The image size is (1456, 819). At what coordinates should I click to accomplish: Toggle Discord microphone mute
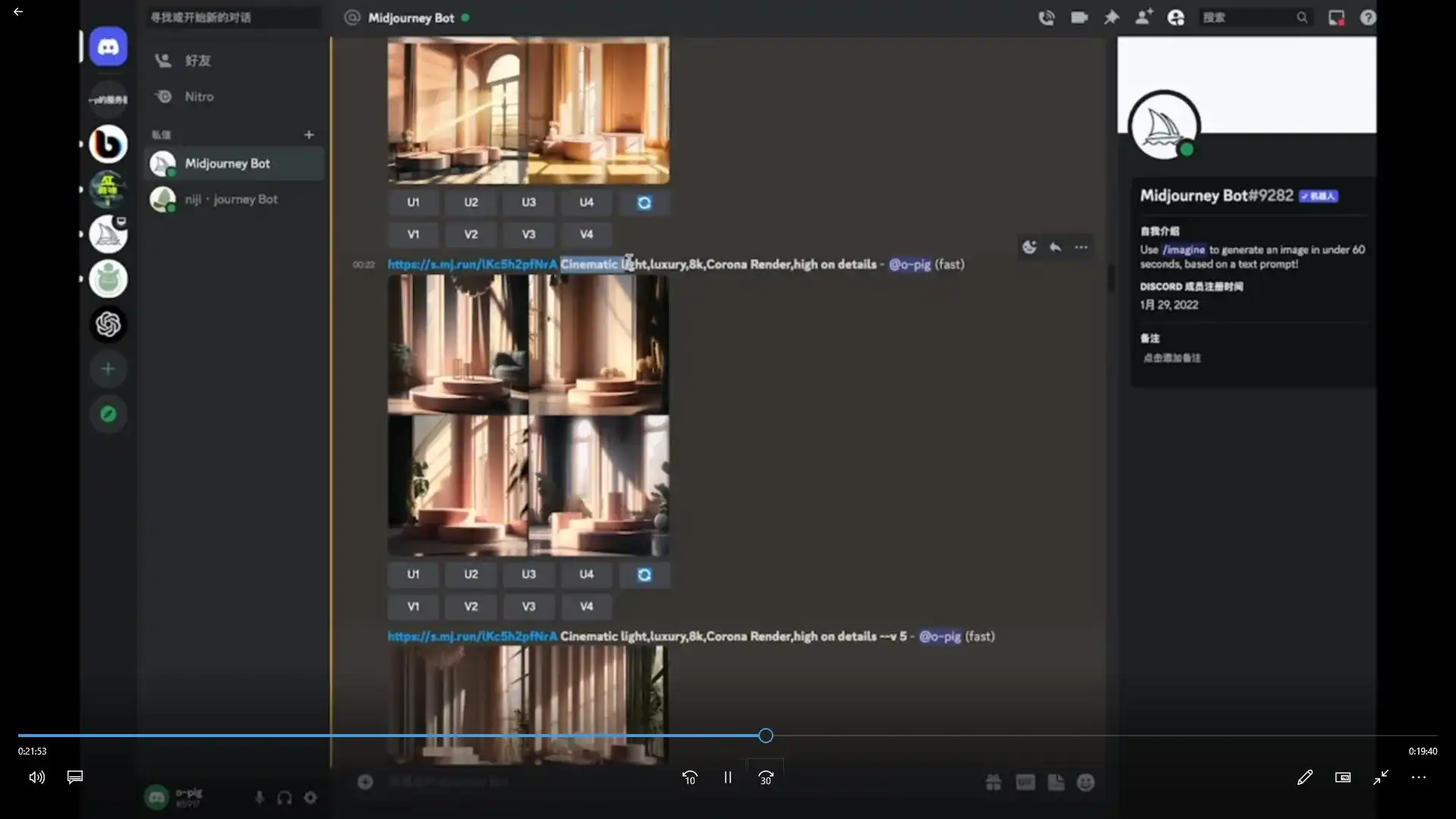[259, 798]
